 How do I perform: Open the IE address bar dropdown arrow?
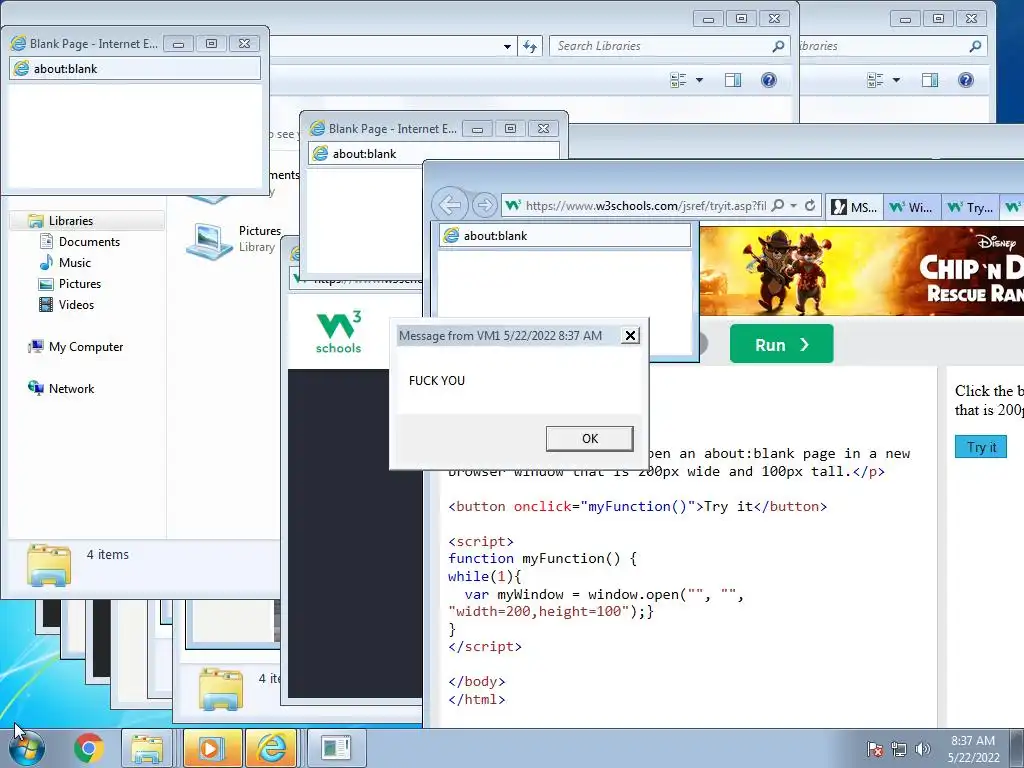click(x=793, y=206)
